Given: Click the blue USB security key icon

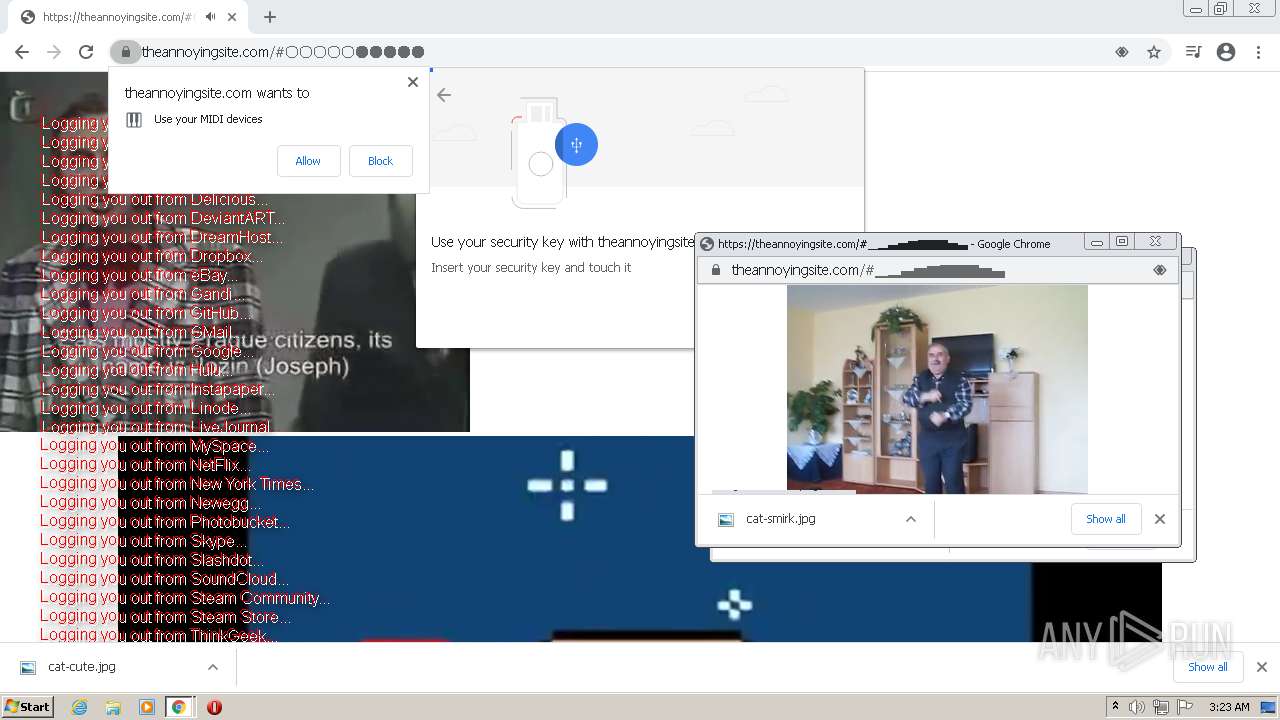Looking at the screenshot, I should pos(576,145).
